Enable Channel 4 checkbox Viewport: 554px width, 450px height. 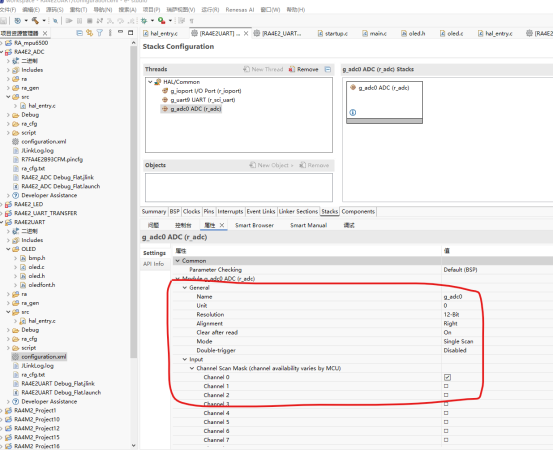pyautogui.click(x=446, y=413)
